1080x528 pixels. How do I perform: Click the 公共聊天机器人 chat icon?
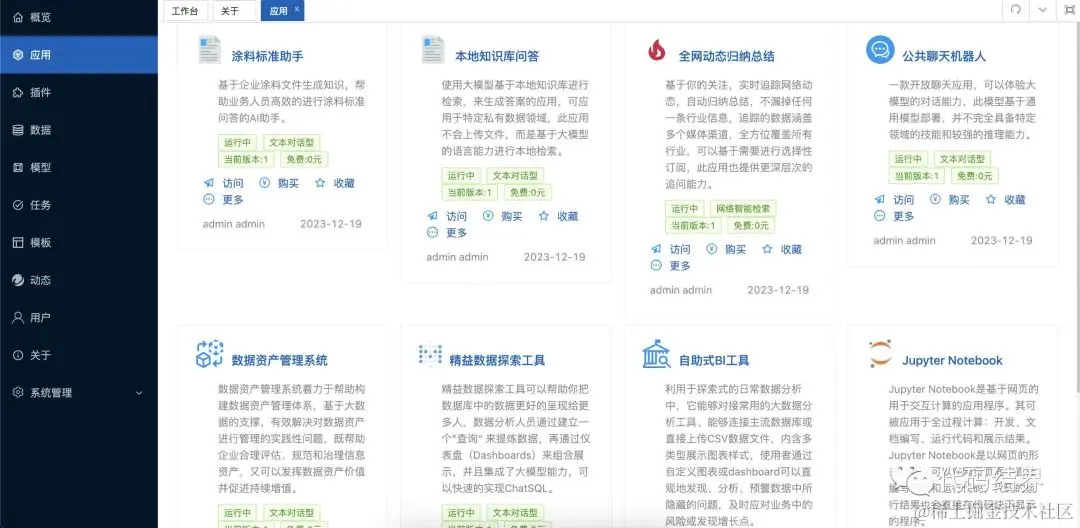(x=880, y=50)
